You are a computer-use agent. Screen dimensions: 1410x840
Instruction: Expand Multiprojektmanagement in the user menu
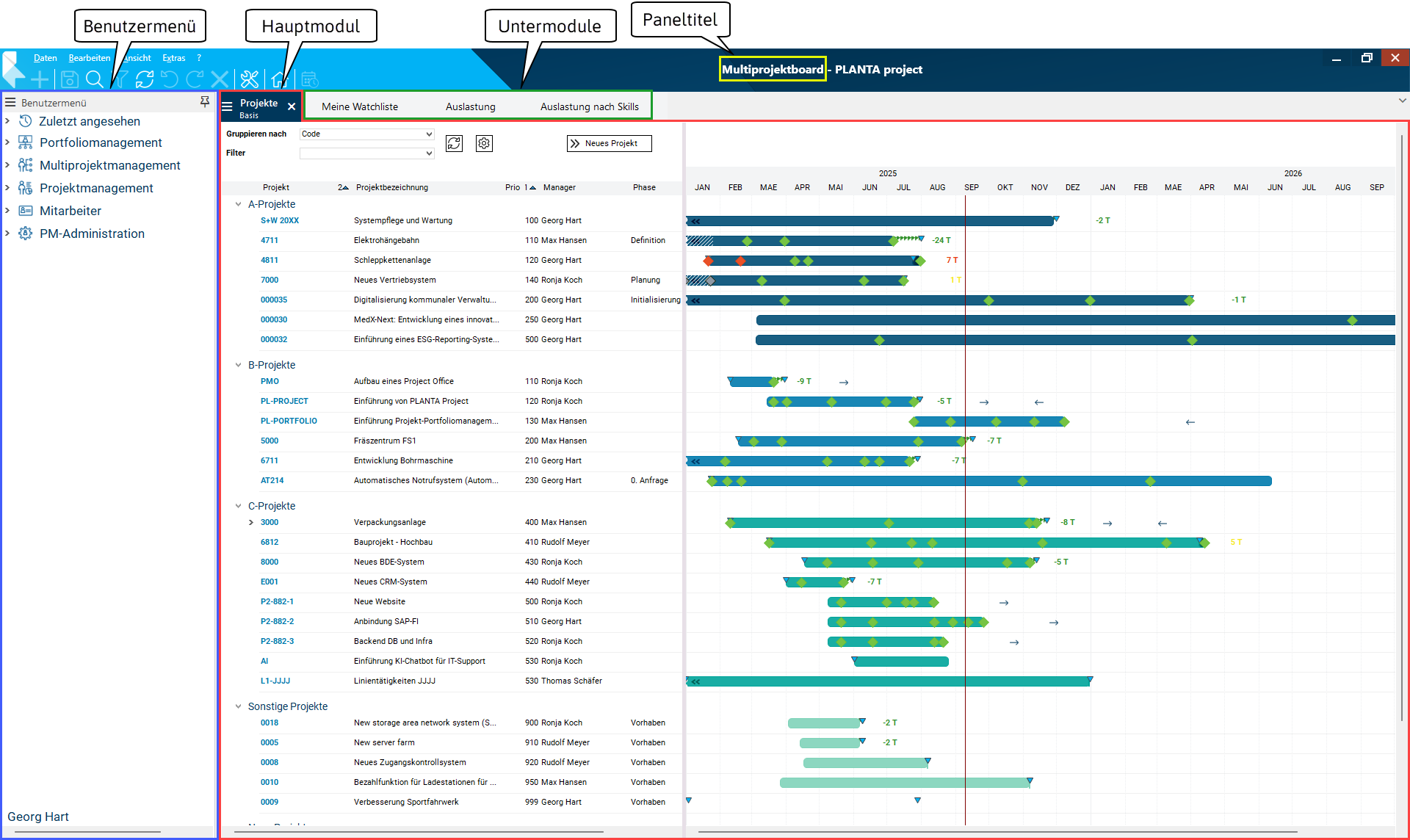tap(7, 165)
